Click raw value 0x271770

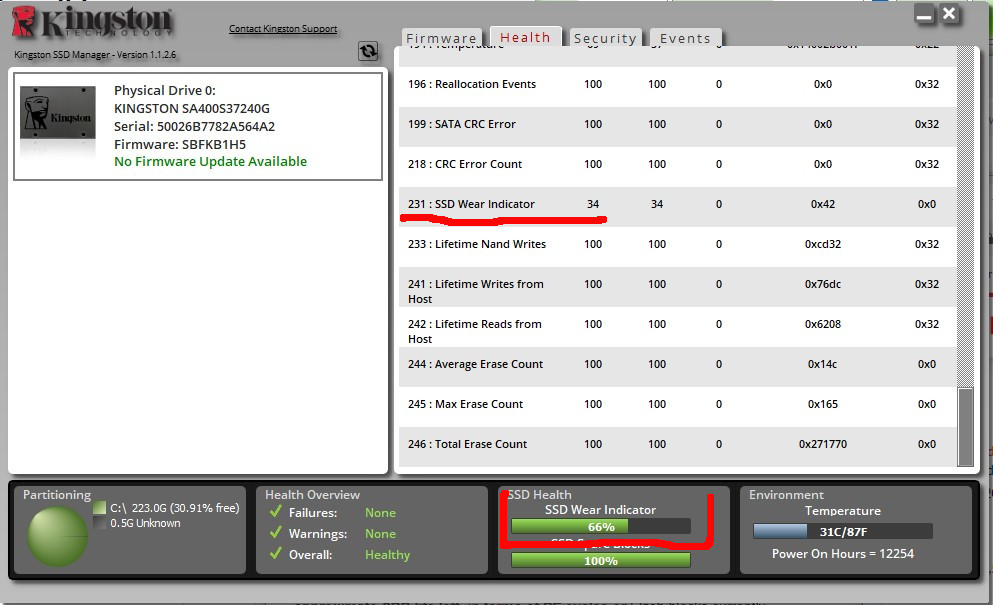click(823, 444)
